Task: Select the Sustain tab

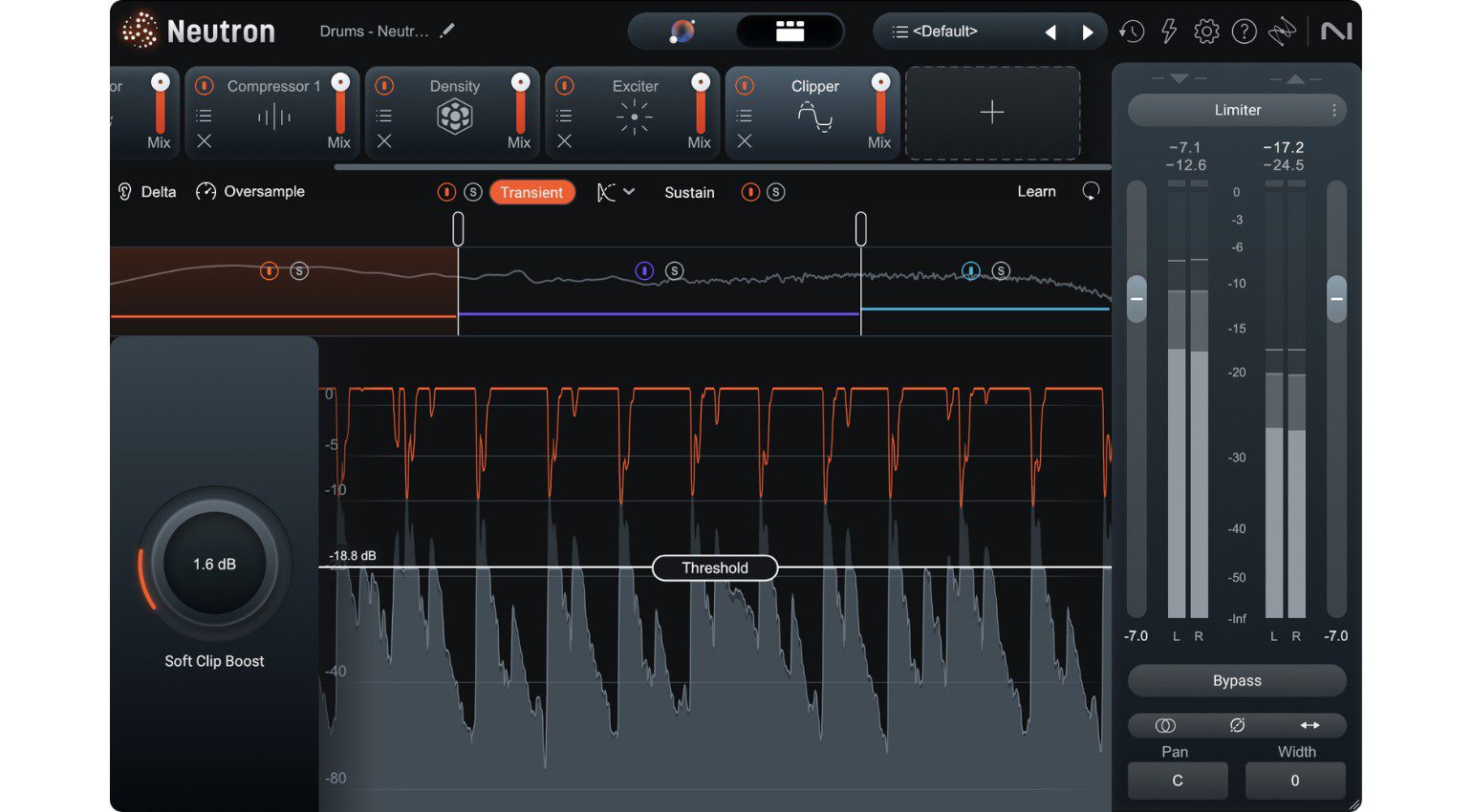Action: click(689, 192)
